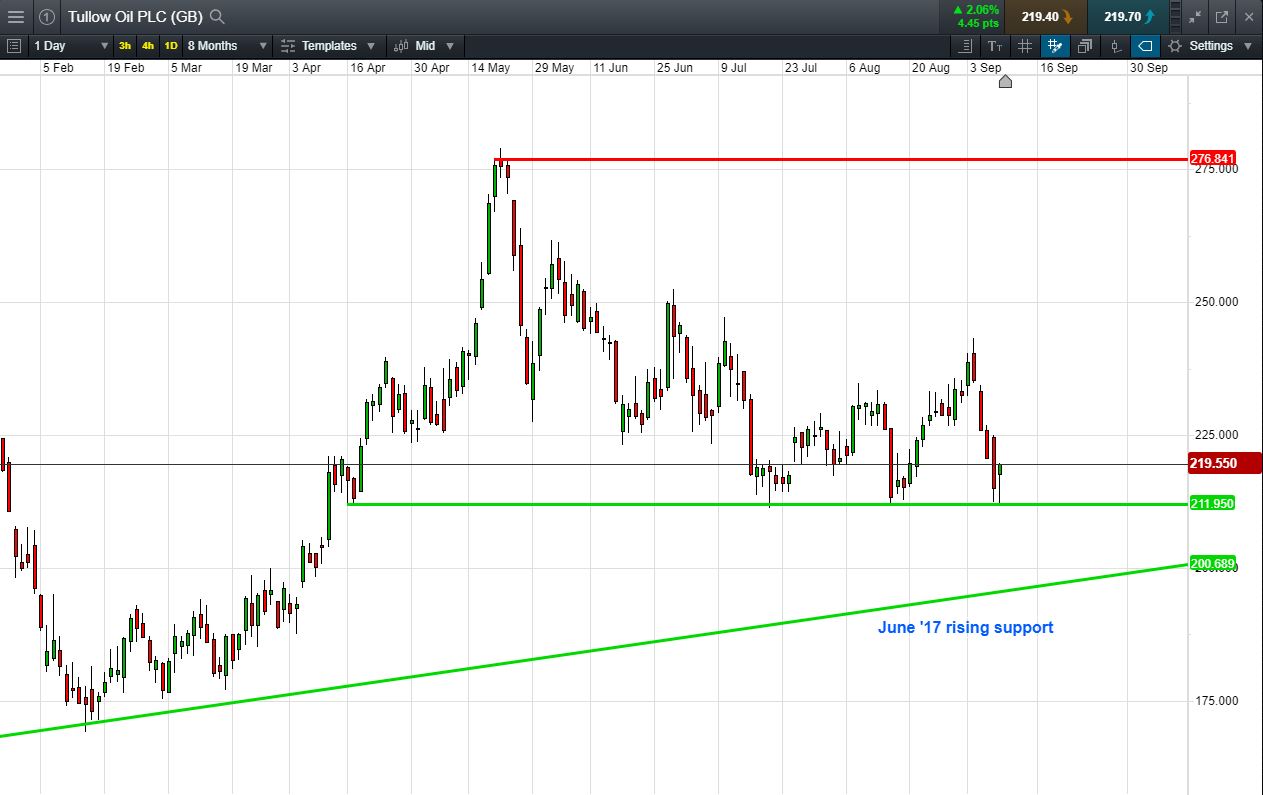The image size is (1263, 795).
Task: Click the time axis marker near 3 Sep
Action: [x=1005, y=81]
